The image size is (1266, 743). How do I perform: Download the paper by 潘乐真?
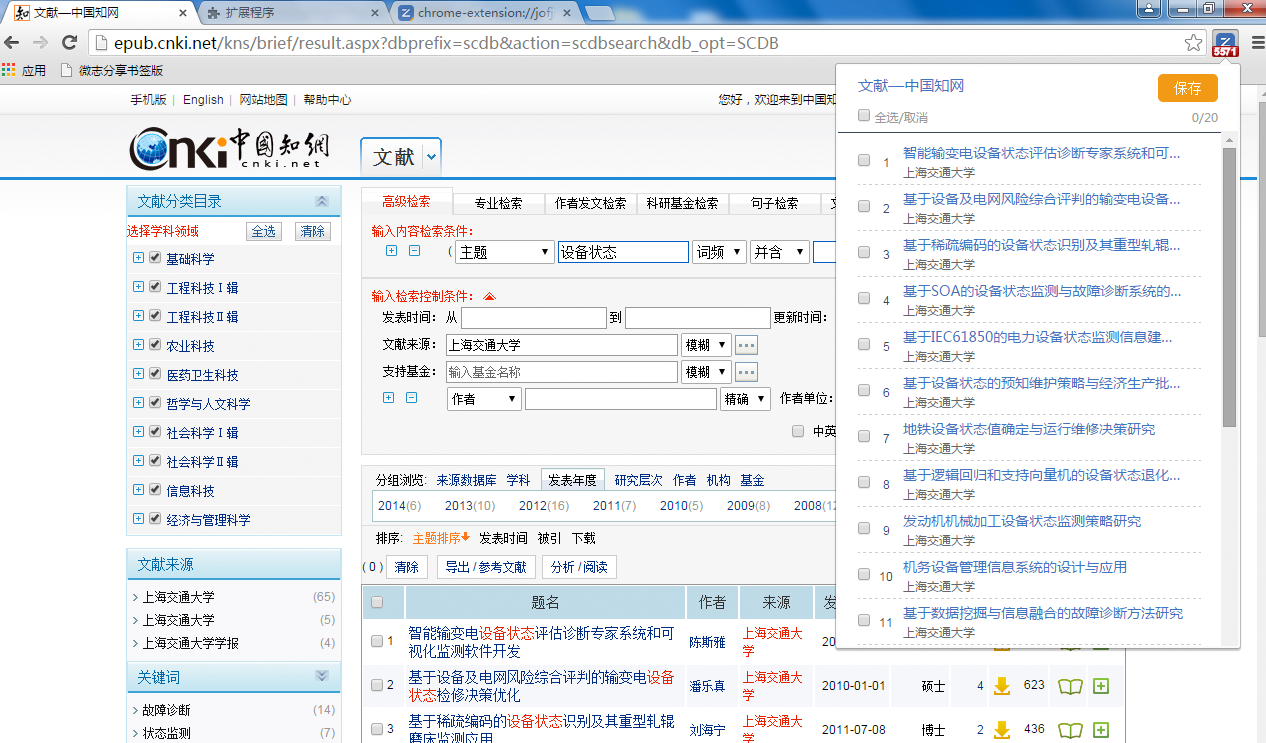pos(1001,686)
